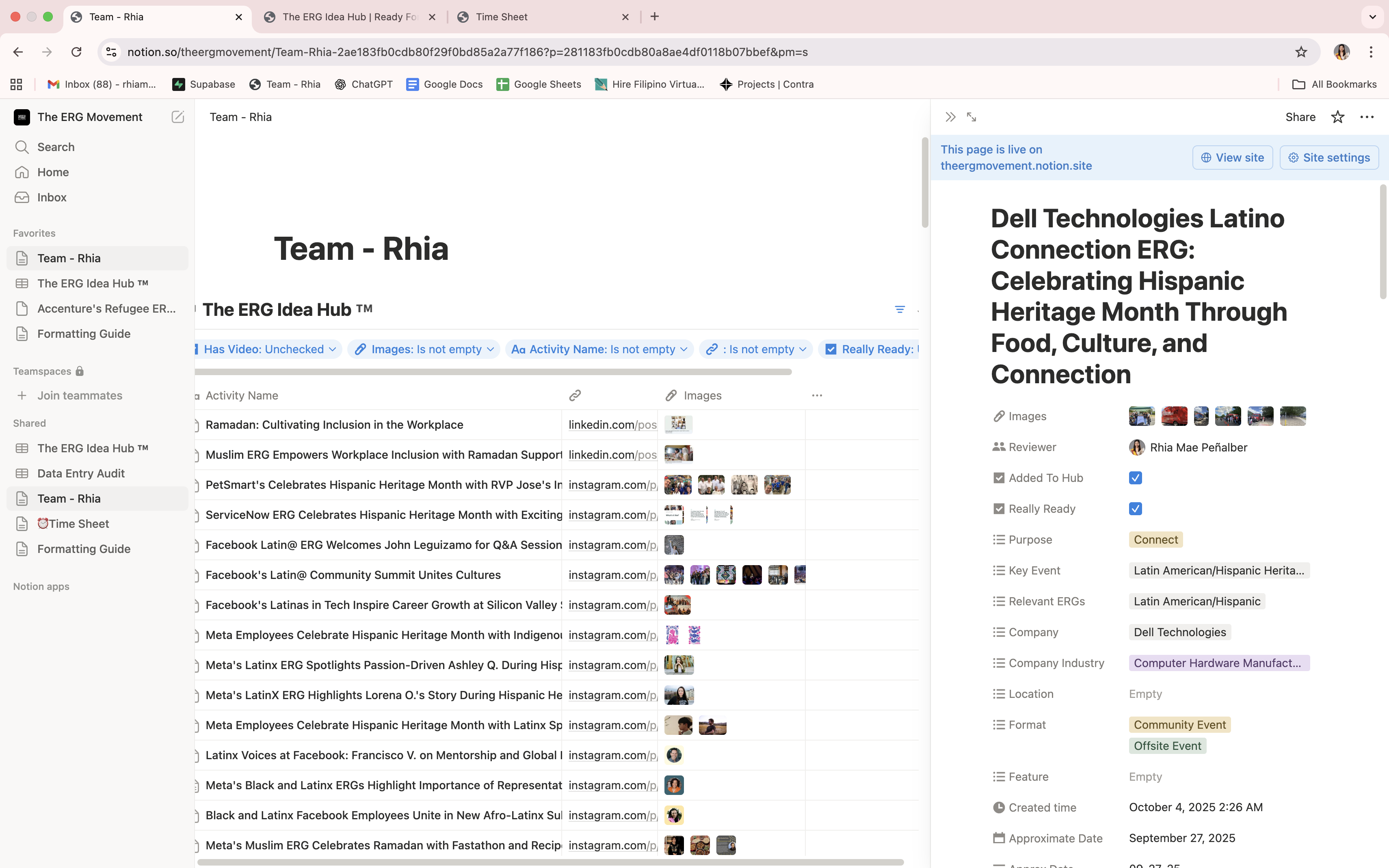The height and width of the screenshot is (868, 1389).
Task: Switch to the Time Sheet browser tab
Action: tap(501, 17)
